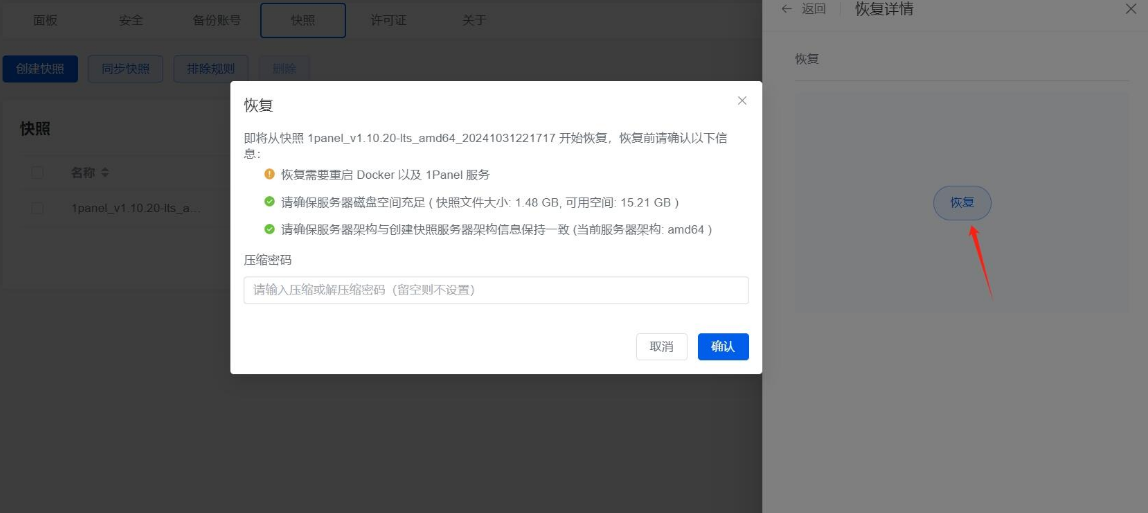Click the orange warning icon beside Docker restart notice
The width and height of the screenshot is (1148, 513).
coord(269,174)
